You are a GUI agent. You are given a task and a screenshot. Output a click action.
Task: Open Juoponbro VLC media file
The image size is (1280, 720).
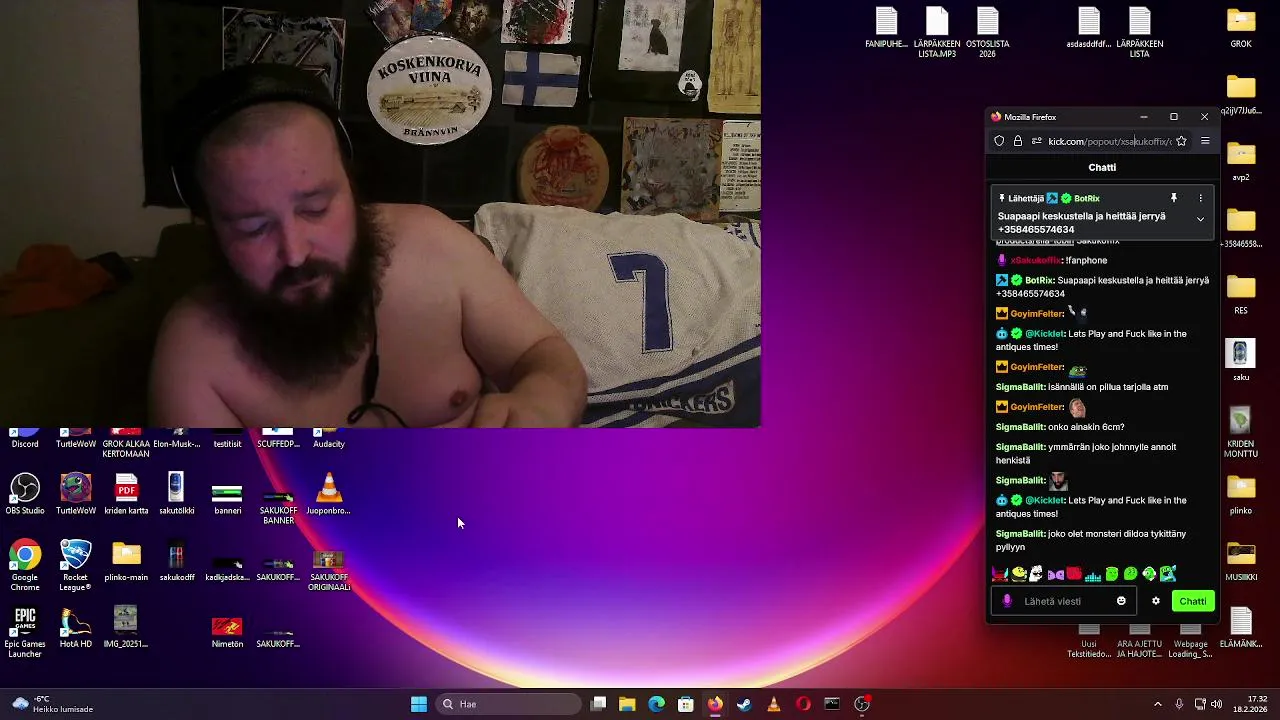[328, 494]
